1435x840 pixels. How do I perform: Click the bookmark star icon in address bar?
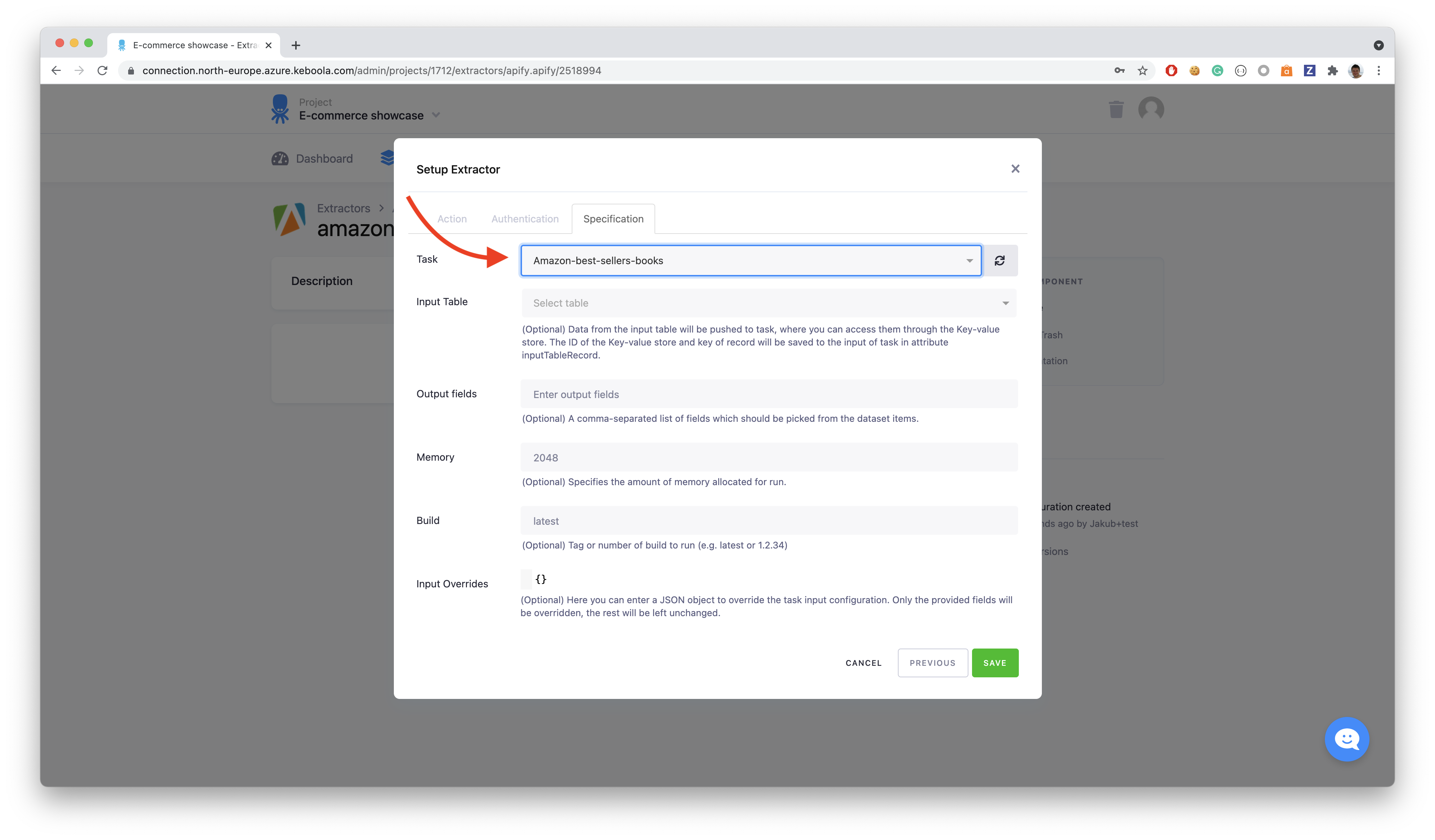pyautogui.click(x=1142, y=71)
